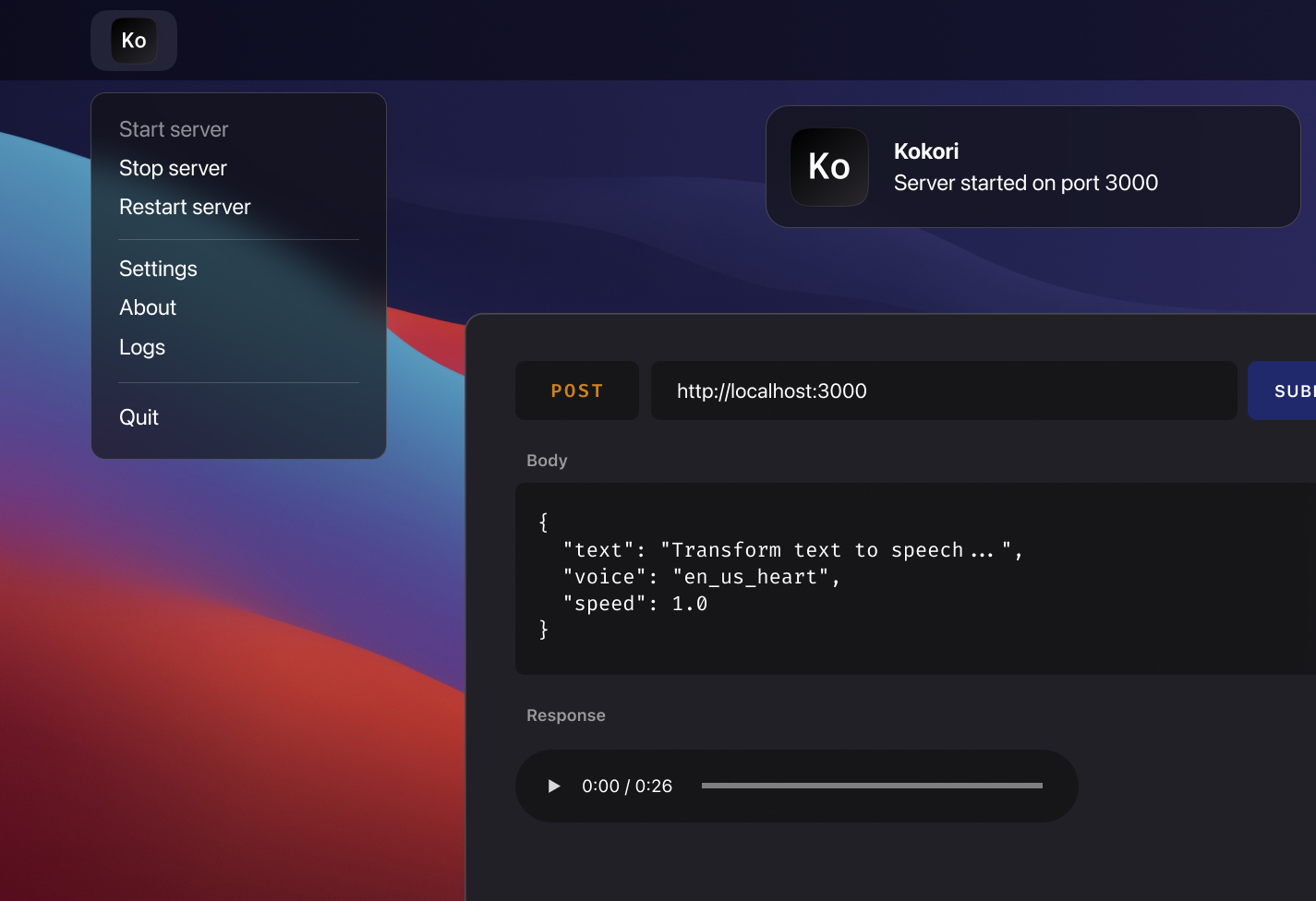View Logs via the tray menu
Viewport: 1316px width, 901px height.
(141, 347)
